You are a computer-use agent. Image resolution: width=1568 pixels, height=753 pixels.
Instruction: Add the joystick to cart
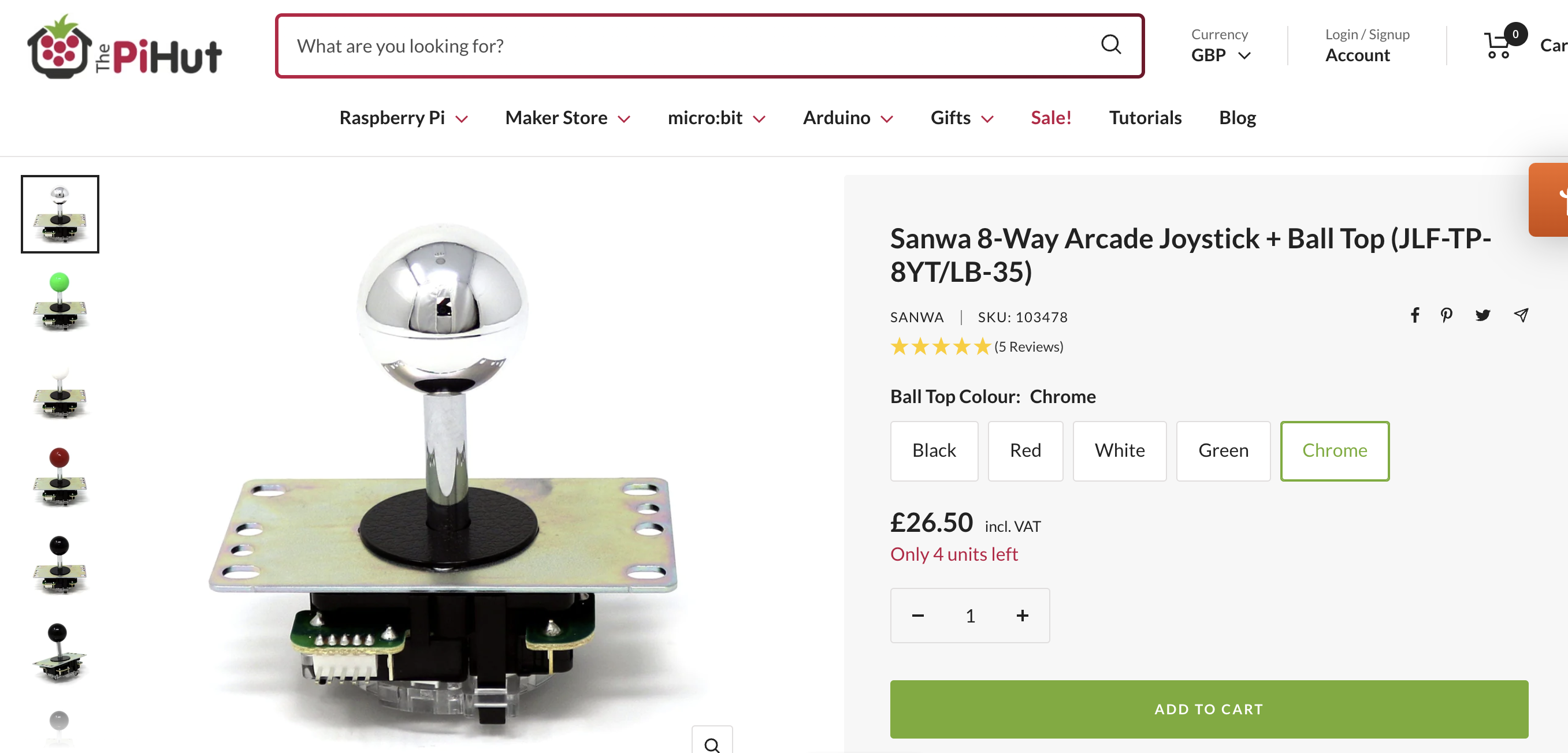coord(1208,709)
